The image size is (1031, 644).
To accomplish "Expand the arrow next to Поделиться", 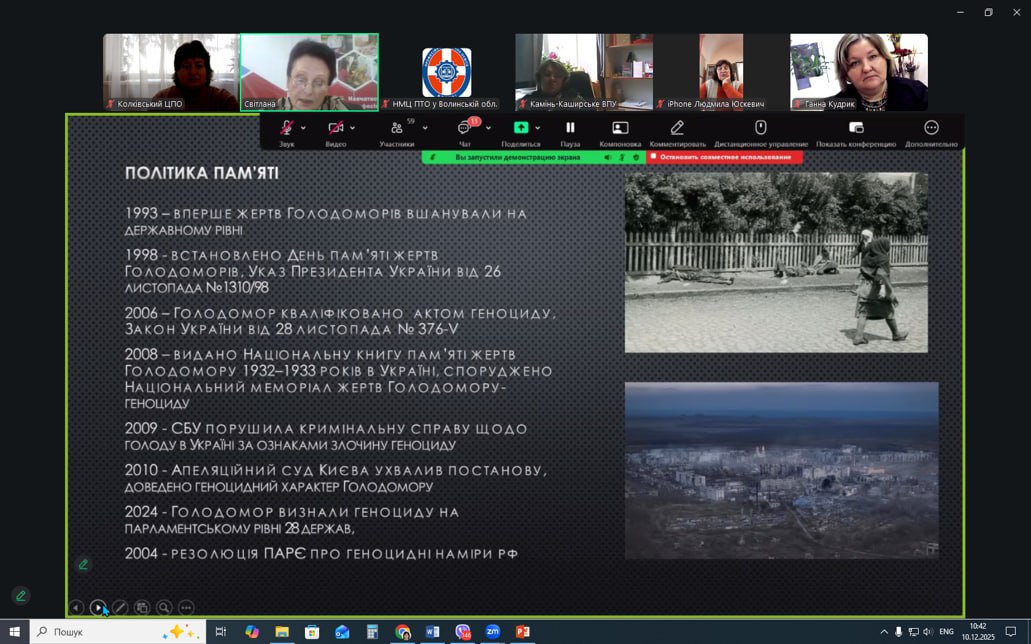I will [x=538, y=128].
